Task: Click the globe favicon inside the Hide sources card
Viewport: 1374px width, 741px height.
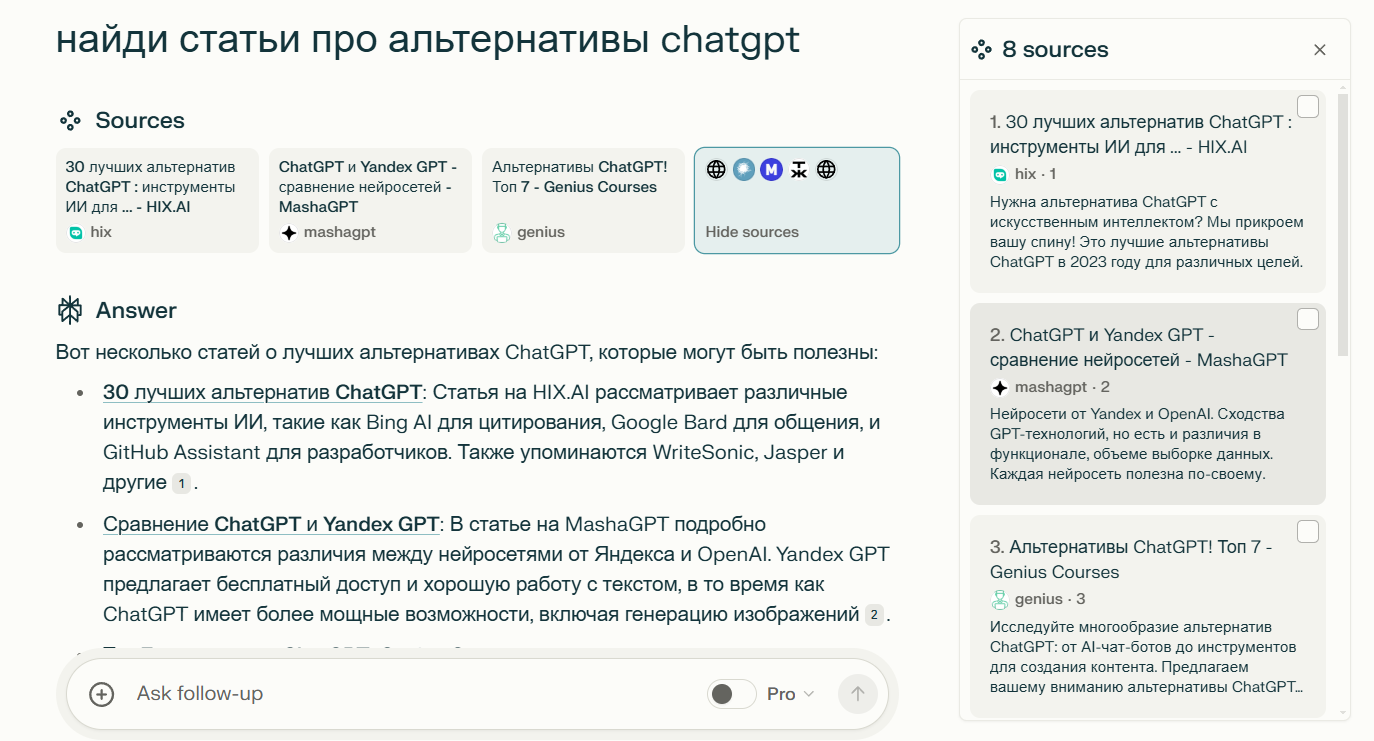Action: 716,170
